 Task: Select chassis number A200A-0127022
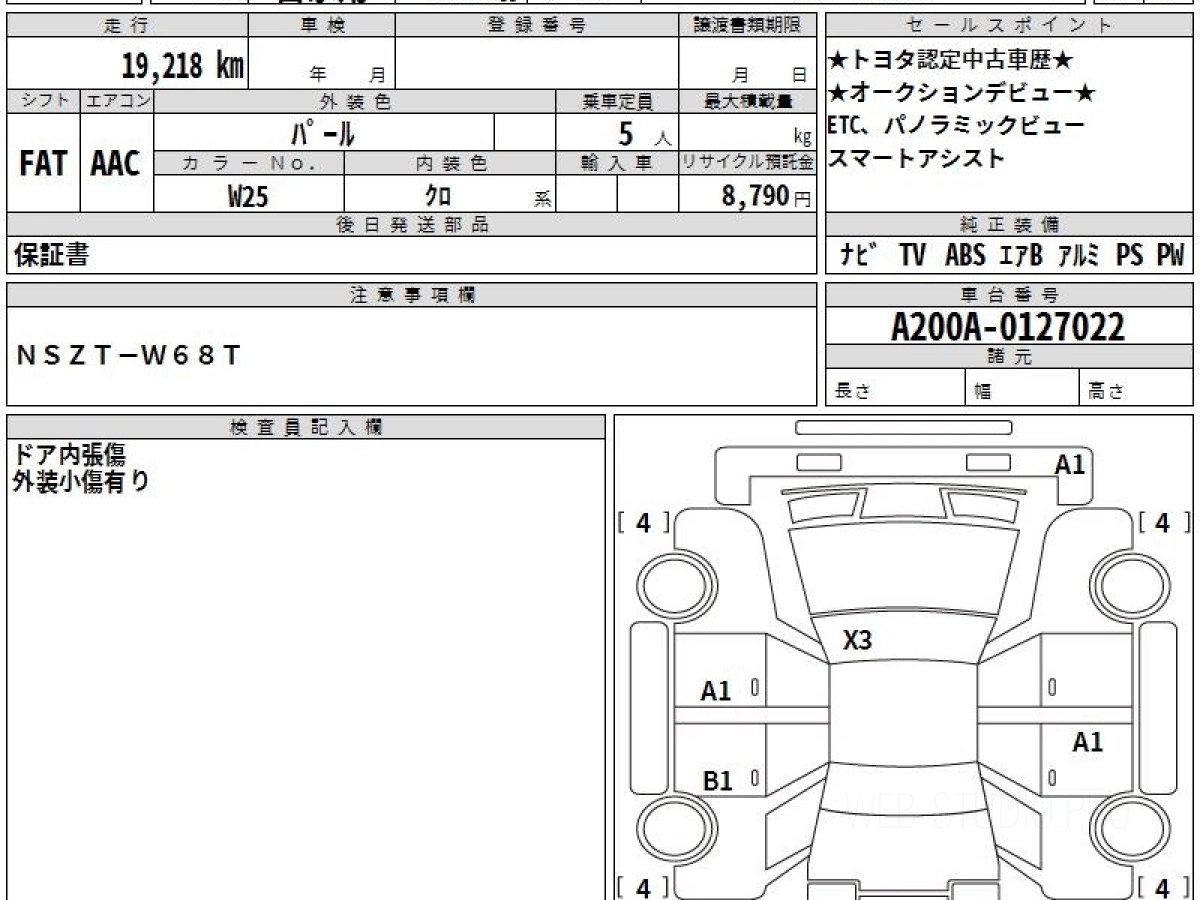point(1009,326)
